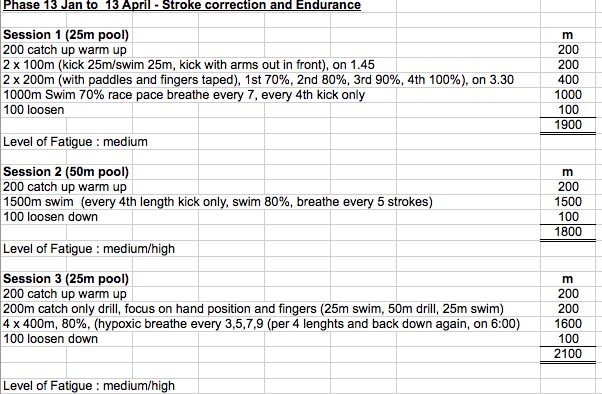Click the 1000 distance value cell
The height and width of the screenshot is (394, 602).
point(568,95)
